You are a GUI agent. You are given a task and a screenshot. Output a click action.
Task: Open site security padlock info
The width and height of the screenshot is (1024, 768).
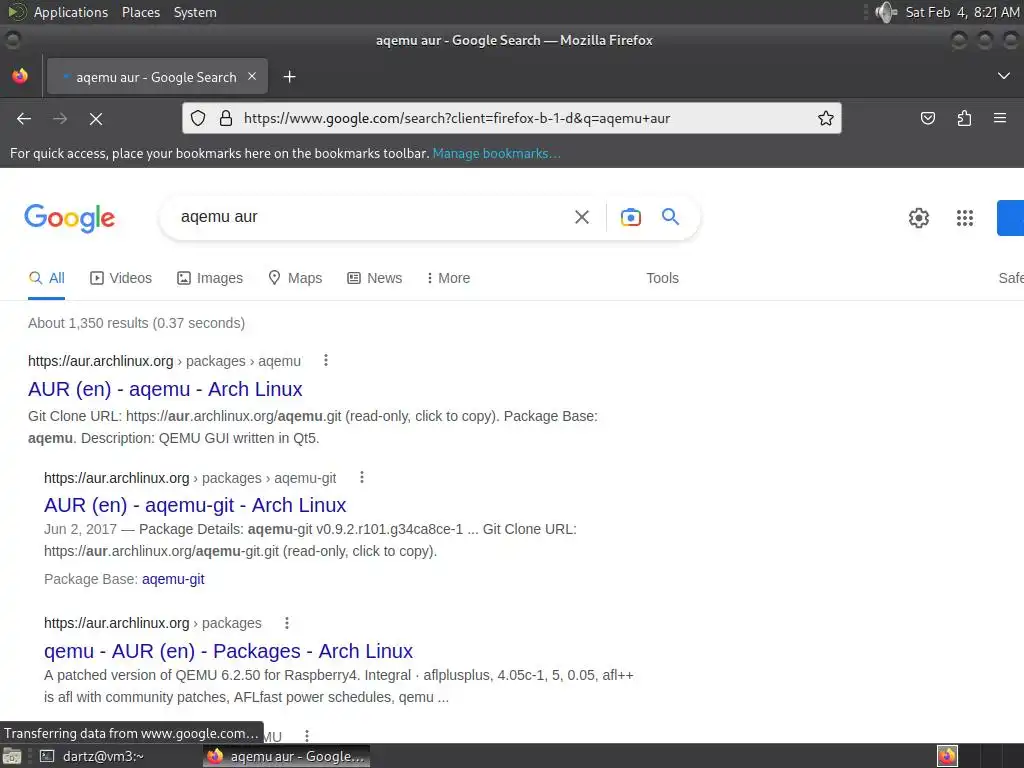click(226, 118)
